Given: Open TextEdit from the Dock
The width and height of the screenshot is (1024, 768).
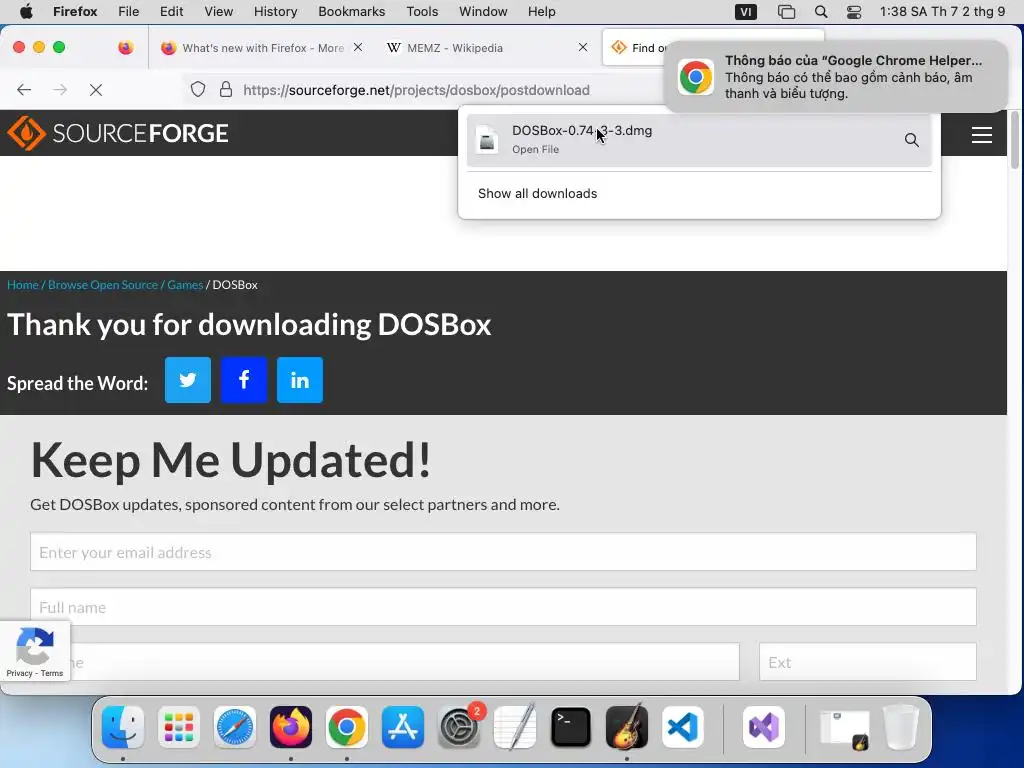Looking at the screenshot, I should (515, 727).
